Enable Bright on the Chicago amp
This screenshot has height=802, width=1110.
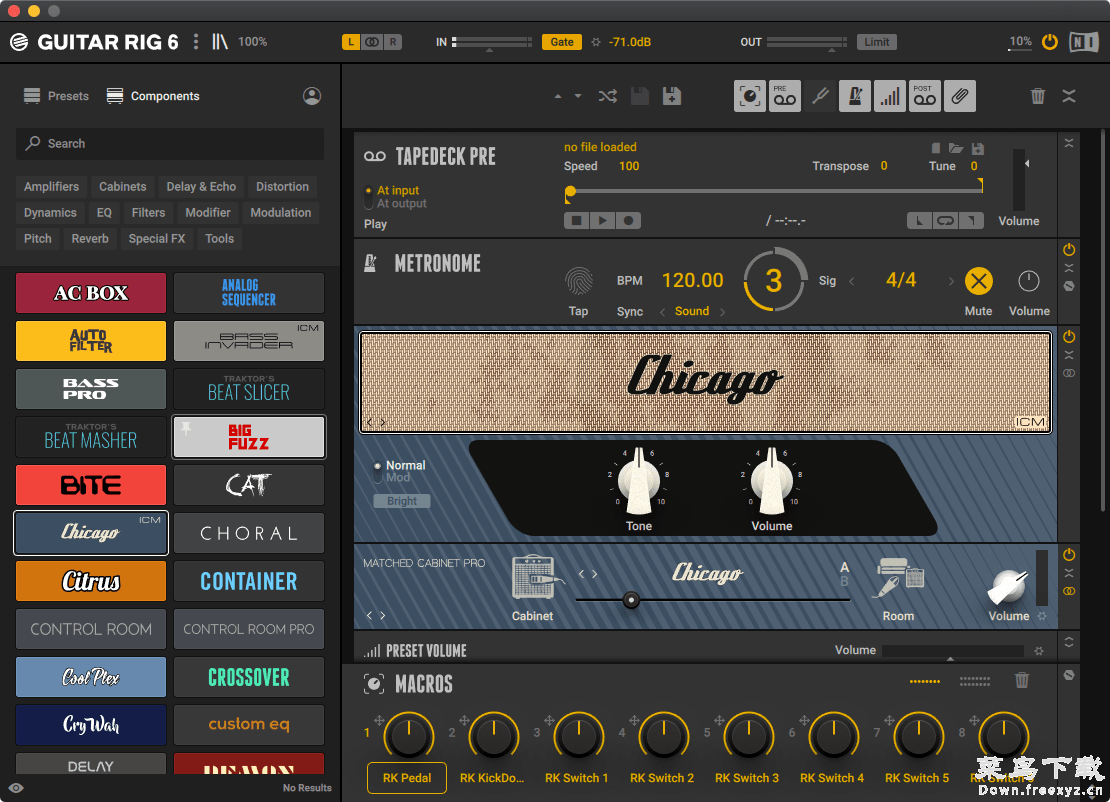pos(401,501)
